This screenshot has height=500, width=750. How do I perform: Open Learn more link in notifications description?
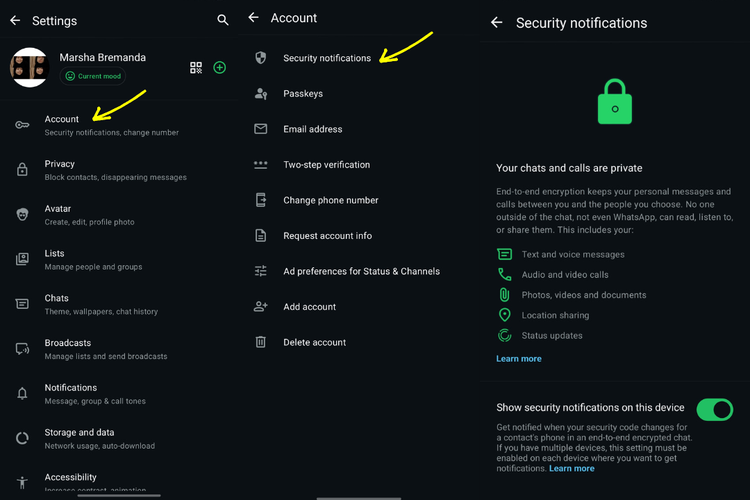coord(572,468)
